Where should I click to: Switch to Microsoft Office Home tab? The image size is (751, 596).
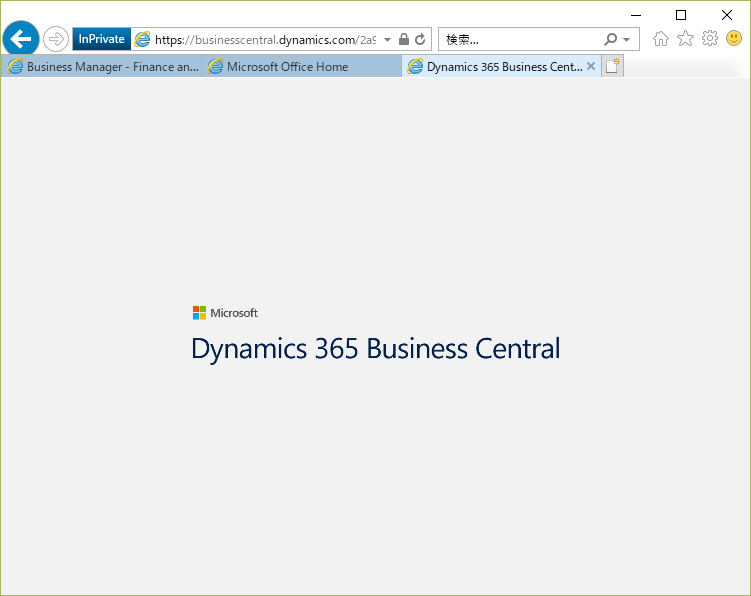(x=301, y=67)
